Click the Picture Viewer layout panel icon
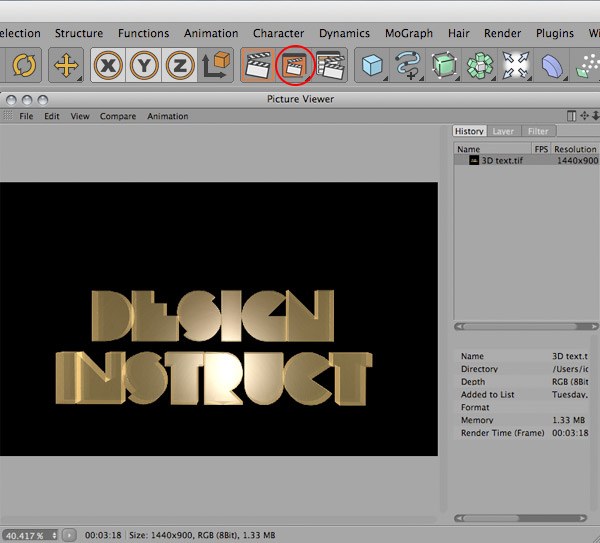This screenshot has width=600, height=543. [x=571, y=116]
